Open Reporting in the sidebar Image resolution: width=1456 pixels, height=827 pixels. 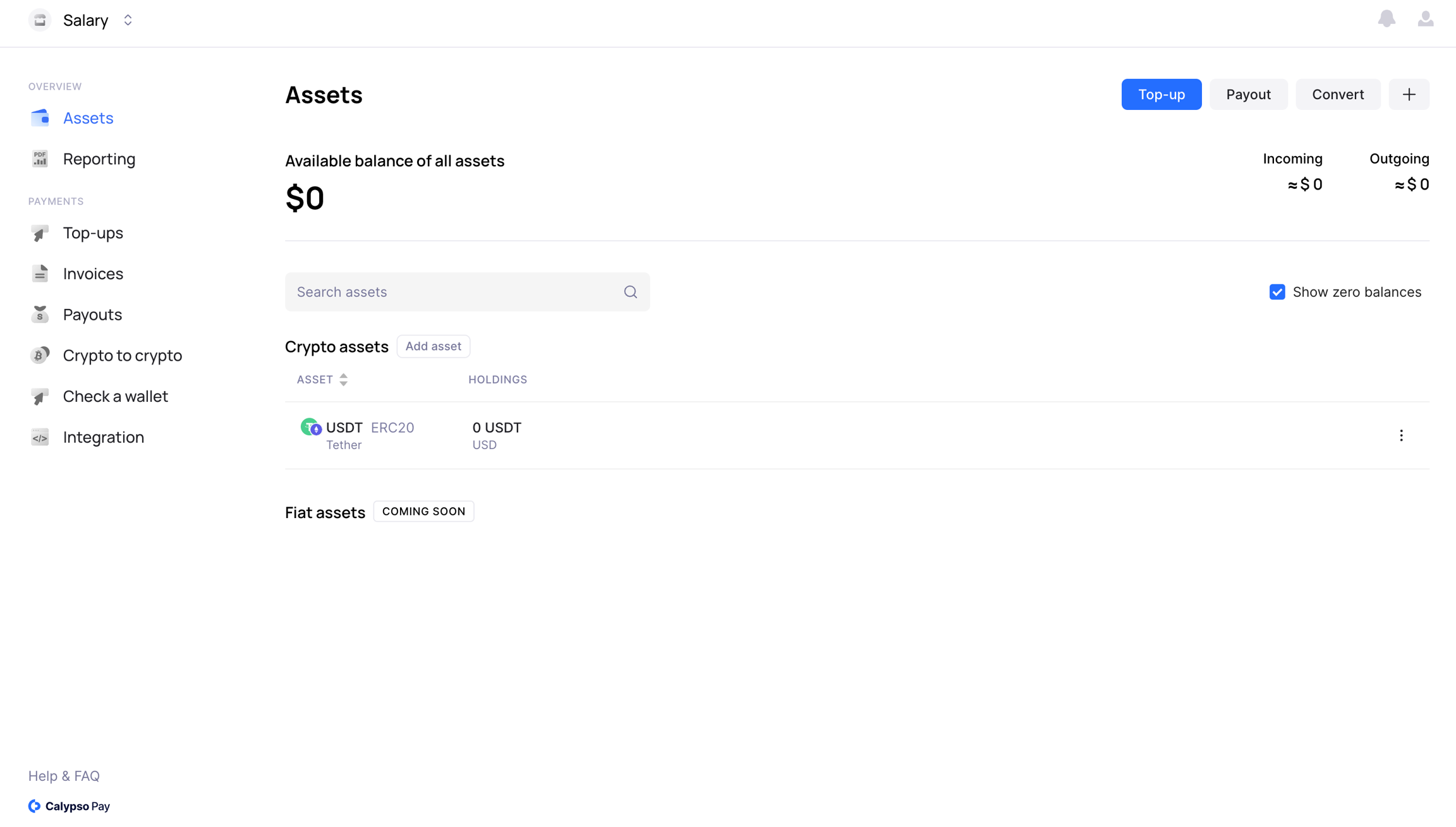tap(99, 159)
